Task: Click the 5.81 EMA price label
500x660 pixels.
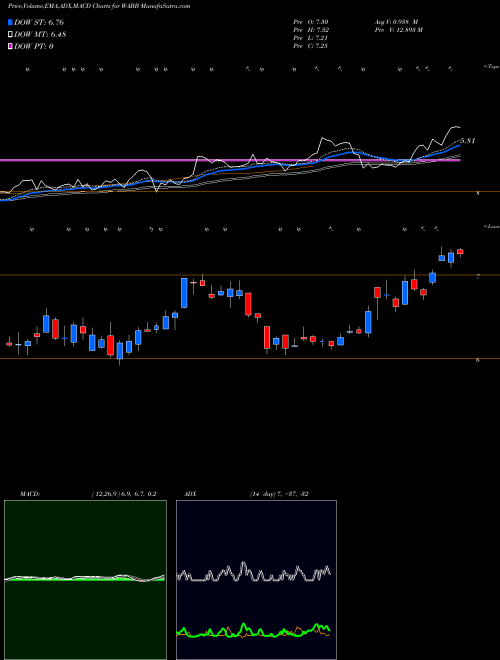Action: (468, 141)
